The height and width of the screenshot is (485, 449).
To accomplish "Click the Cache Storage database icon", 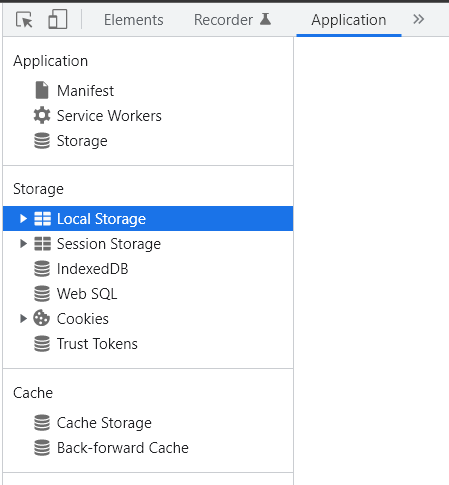I will click(42, 423).
